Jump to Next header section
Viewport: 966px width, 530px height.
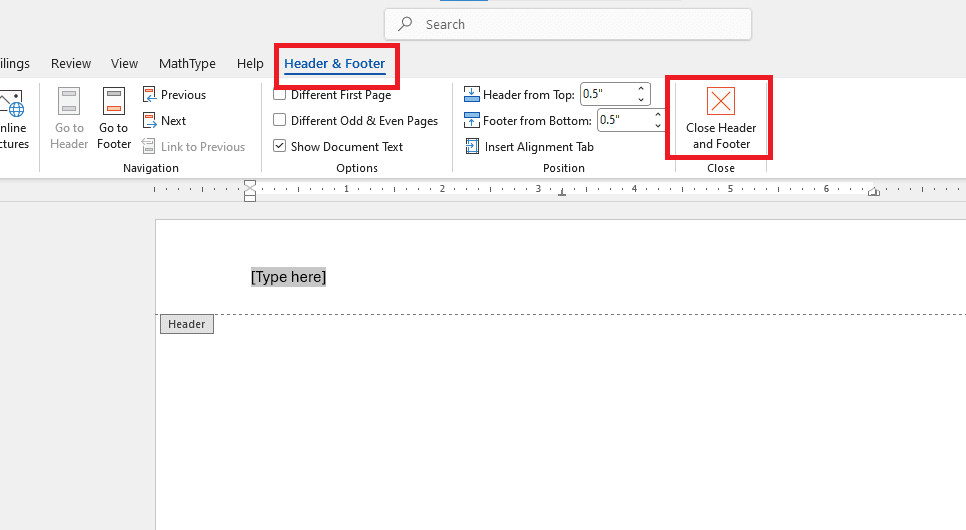pyautogui.click(x=164, y=121)
